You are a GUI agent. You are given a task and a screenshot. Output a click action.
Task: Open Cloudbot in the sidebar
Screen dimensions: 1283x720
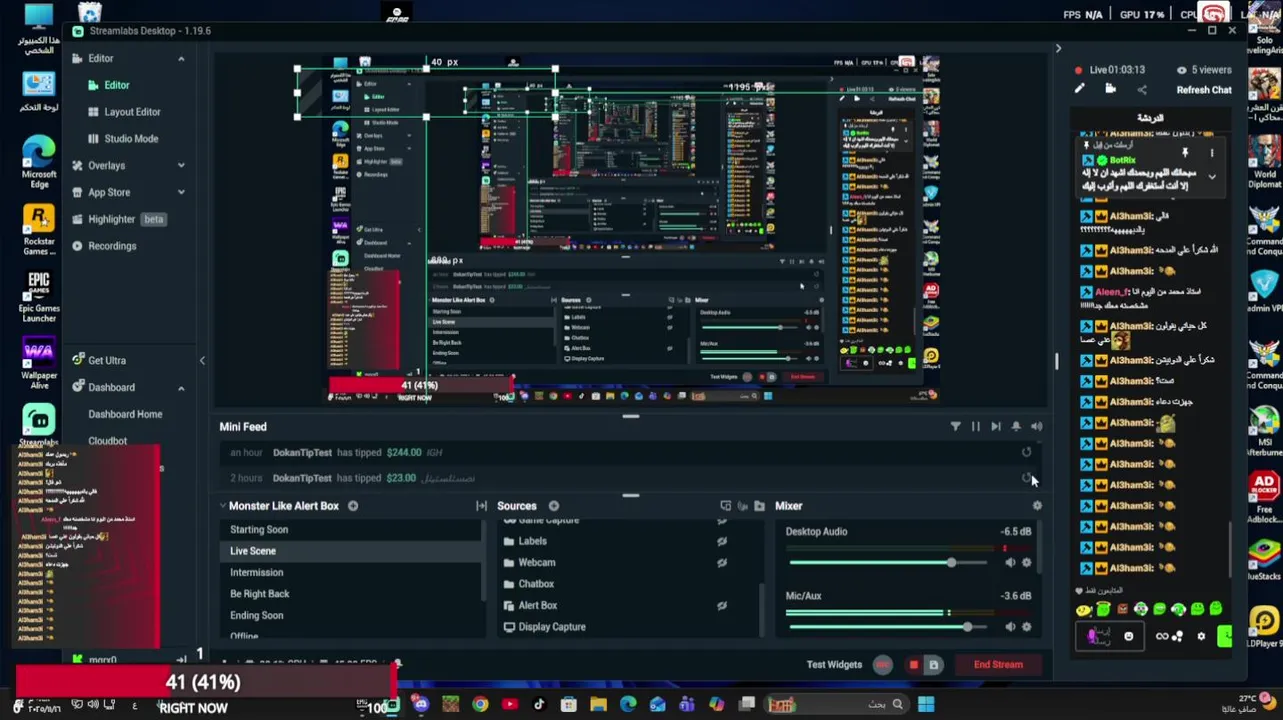click(x=107, y=440)
